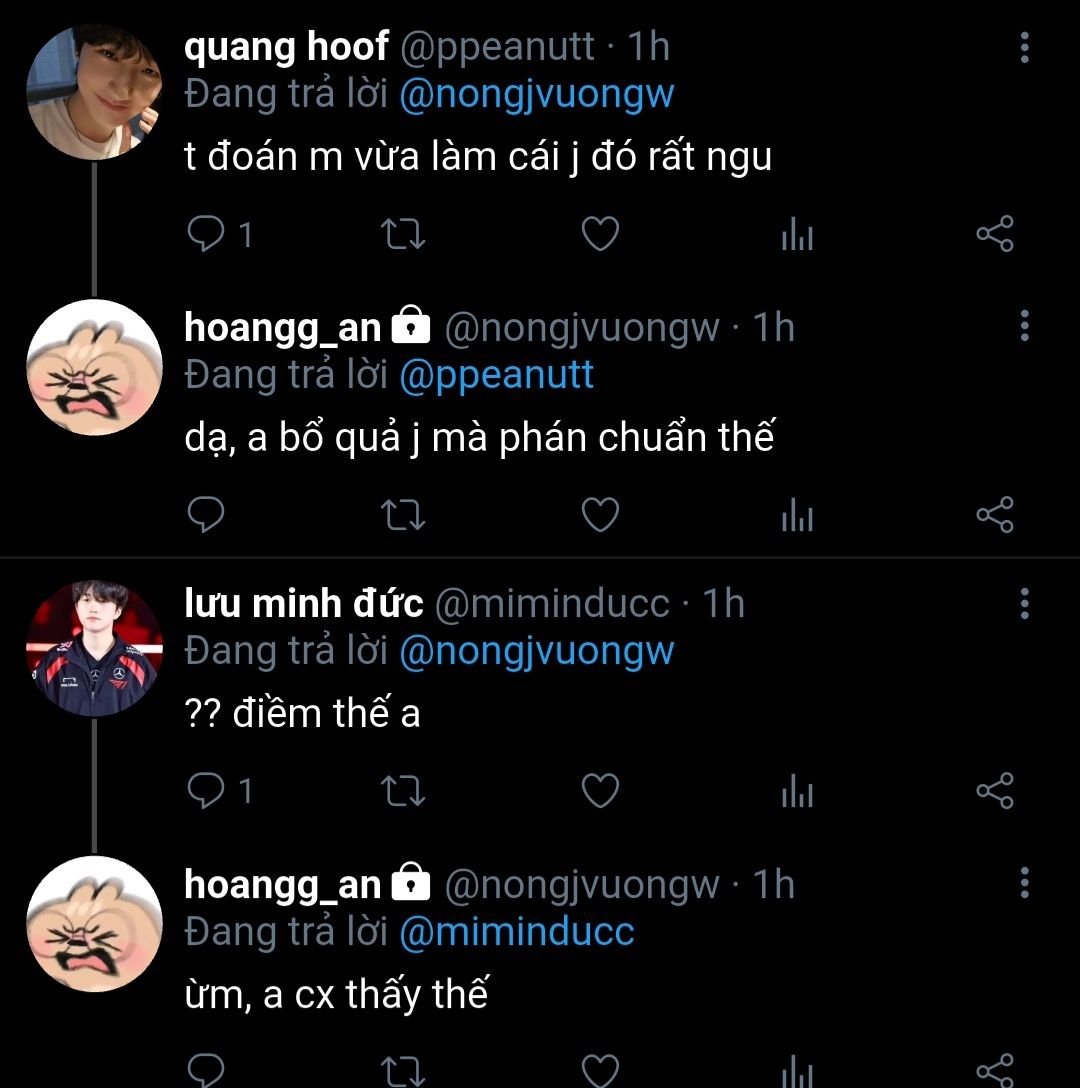Image resolution: width=1080 pixels, height=1088 pixels.
Task: Reply to quang hoof's tweet
Action: click(x=207, y=235)
